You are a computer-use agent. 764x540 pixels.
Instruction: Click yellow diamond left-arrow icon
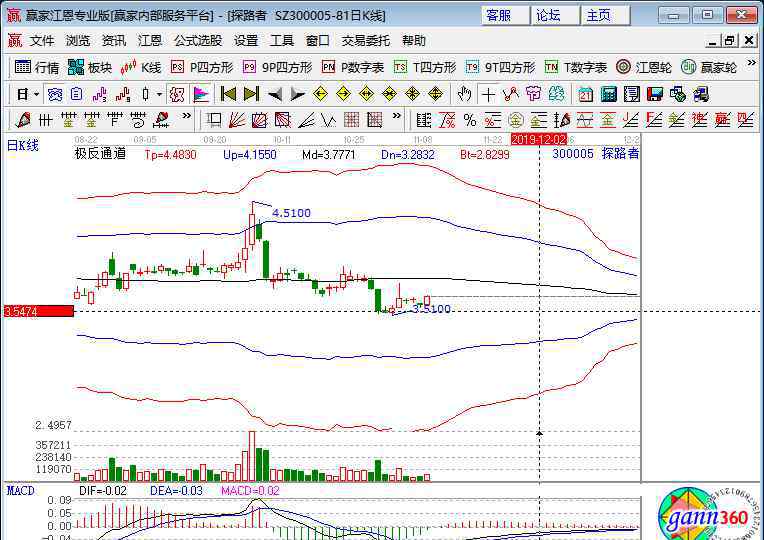[x=320, y=94]
